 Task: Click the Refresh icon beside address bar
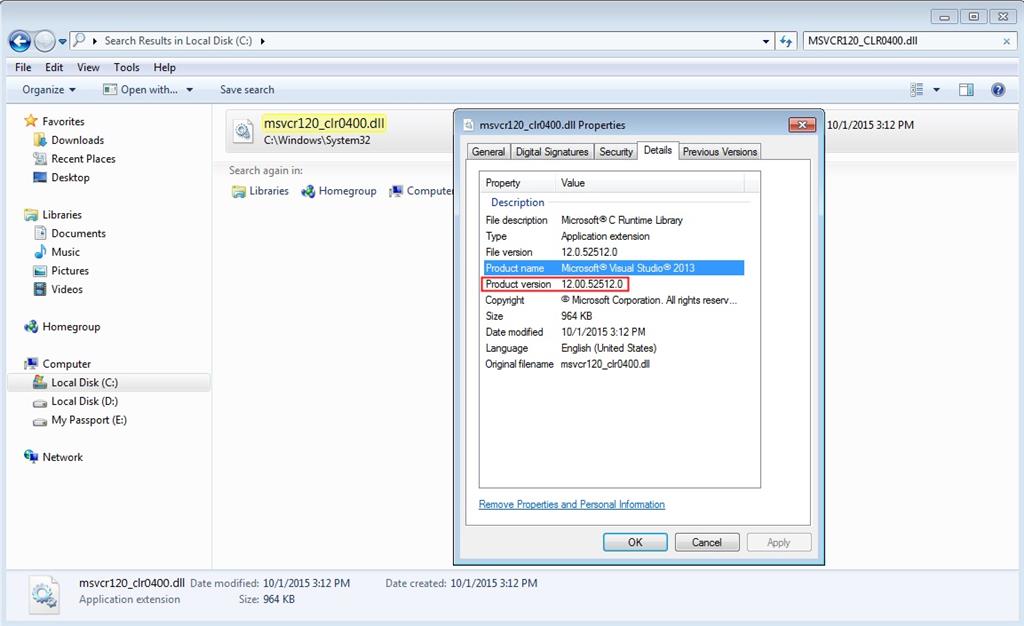[786, 41]
